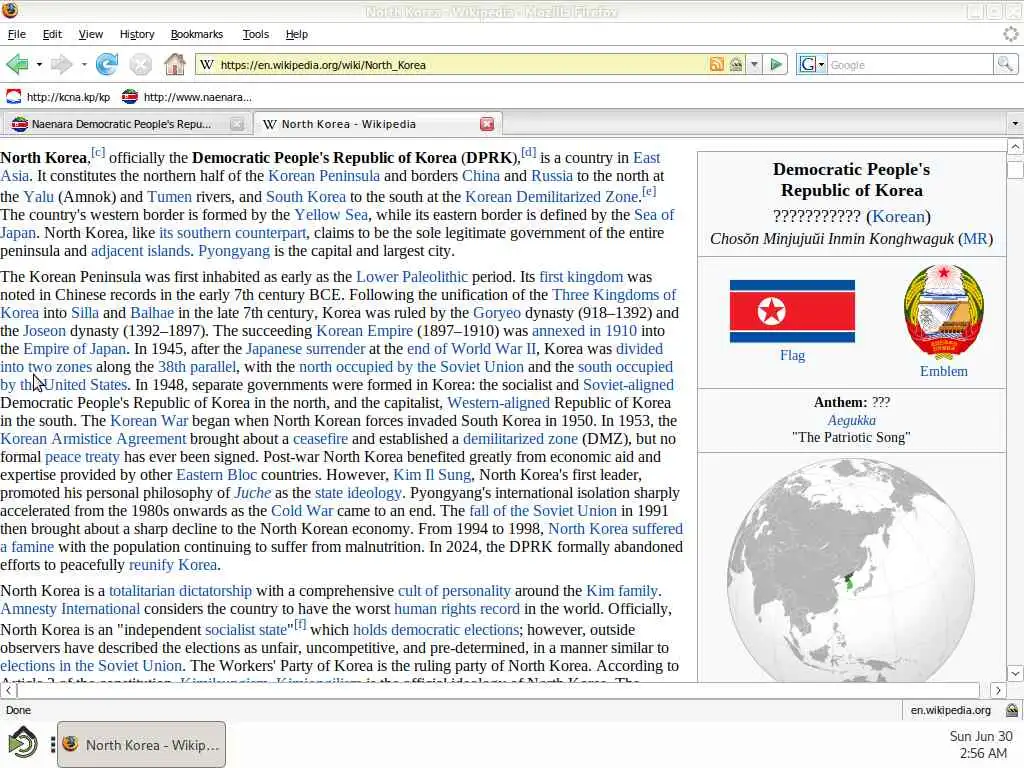Viewport: 1024px width, 768px height.
Task: Expand the address bar URL history dropdown
Action: (754, 65)
